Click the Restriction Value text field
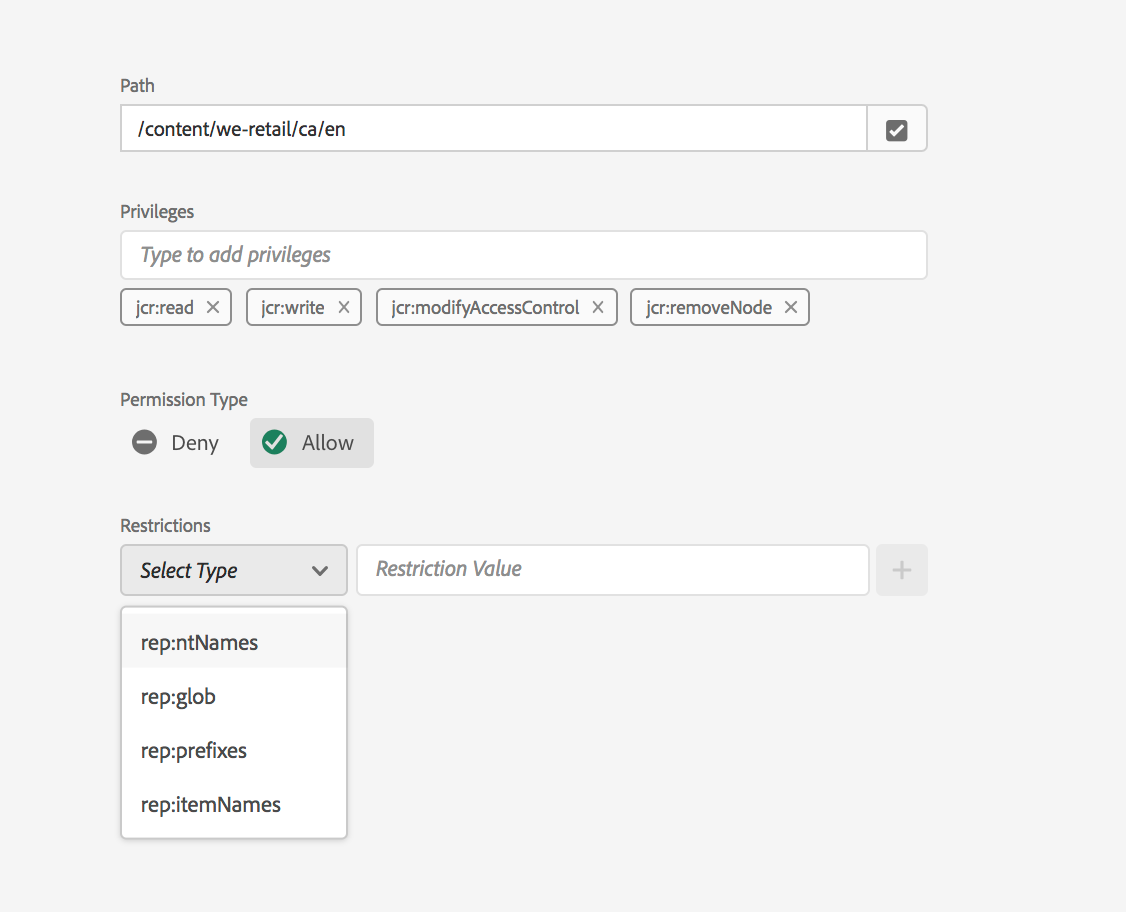The height and width of the screenshot is (912, 1126). 612,570
